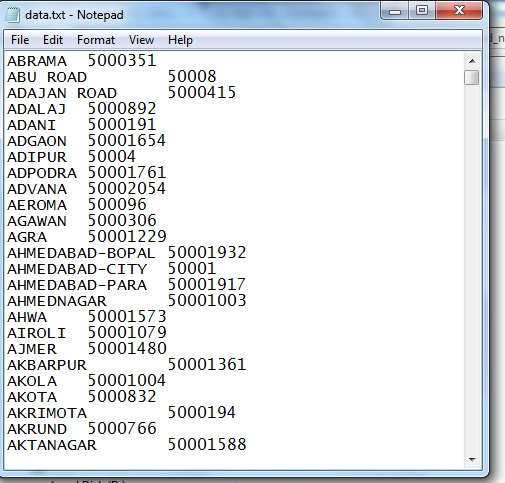Click the number 5000415
This screenshot has width=505, height=483.
[x=202, y=93]
